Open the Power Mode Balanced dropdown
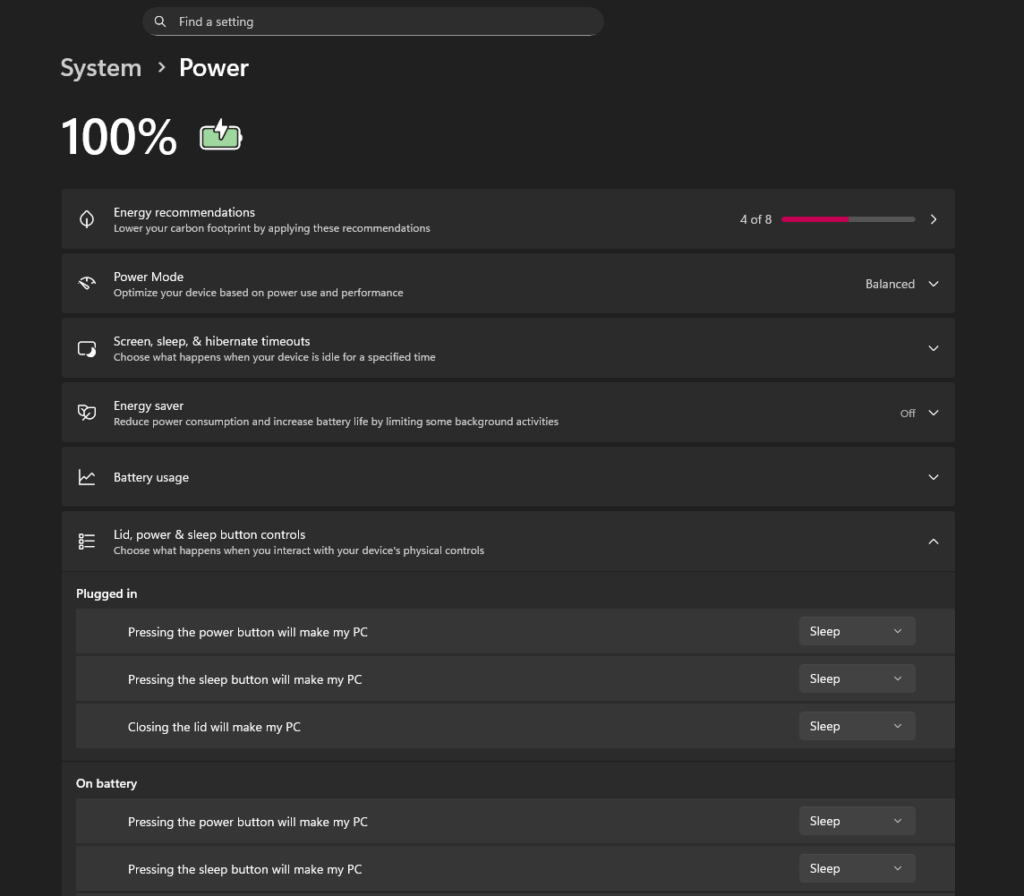 [902, 284]
